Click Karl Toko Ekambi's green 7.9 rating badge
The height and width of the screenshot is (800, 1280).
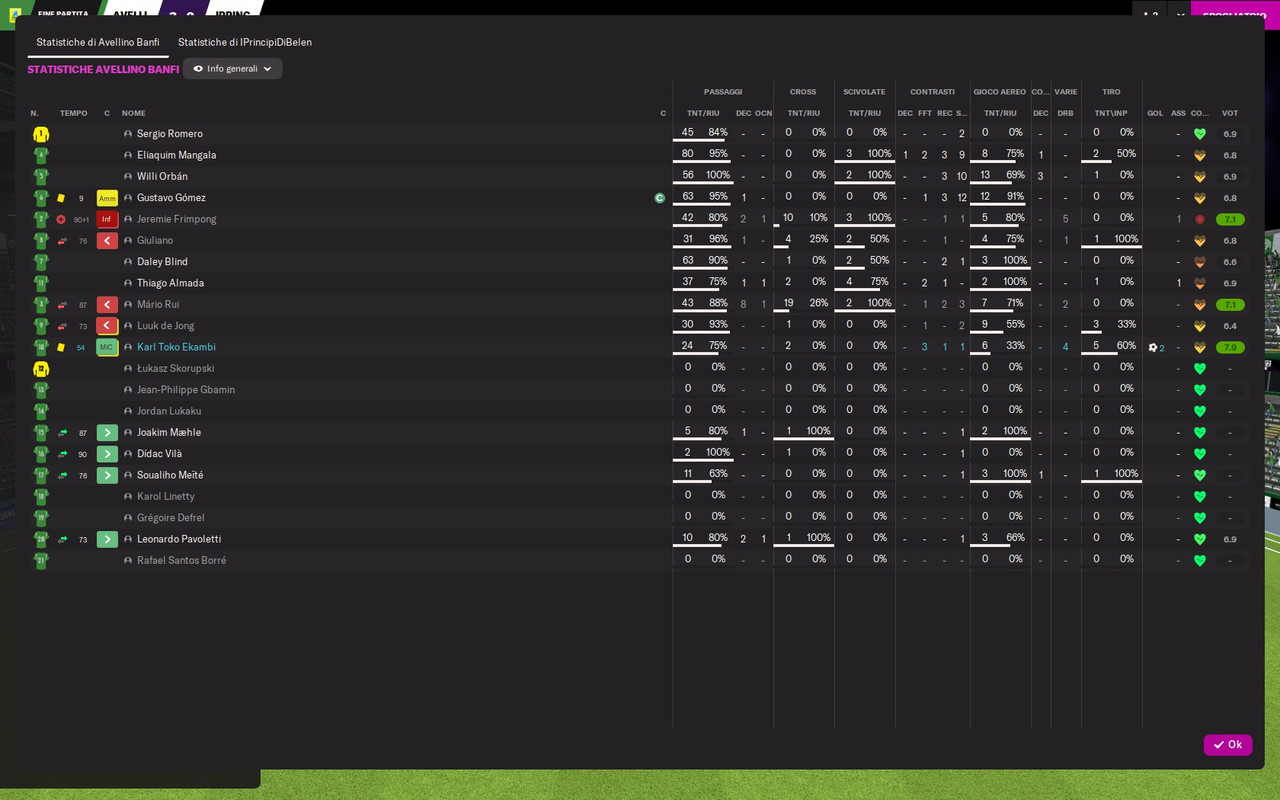pyautogui.click(x=1230, y=347)
